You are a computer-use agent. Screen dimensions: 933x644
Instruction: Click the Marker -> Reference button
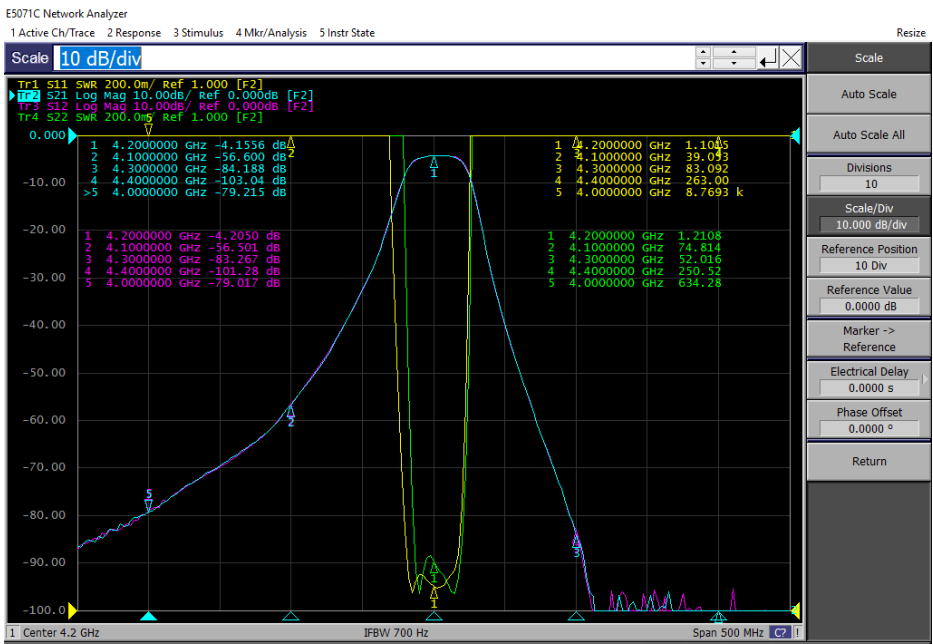pos(868,339)
